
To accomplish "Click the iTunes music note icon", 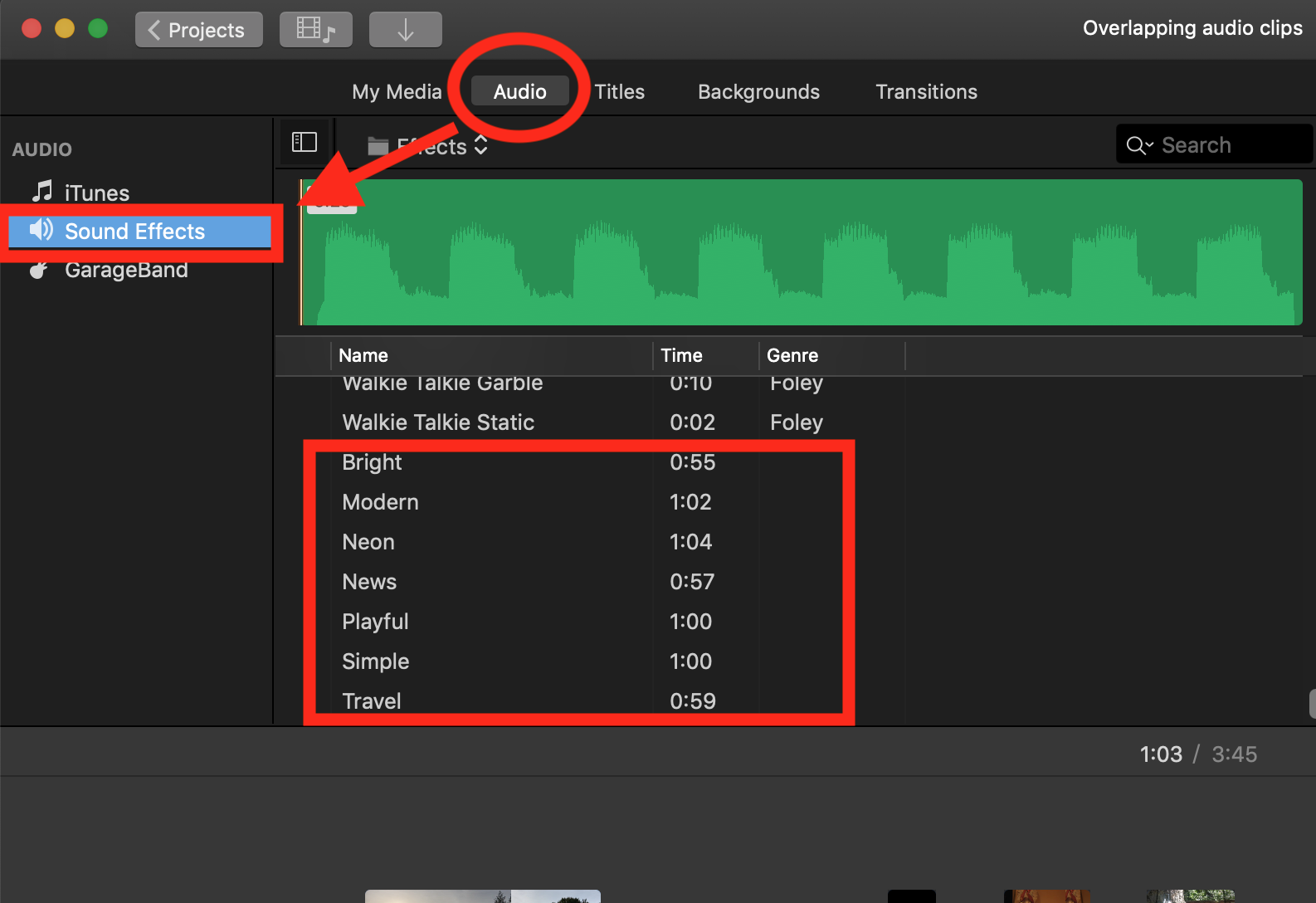I will (x=41, y=192).
